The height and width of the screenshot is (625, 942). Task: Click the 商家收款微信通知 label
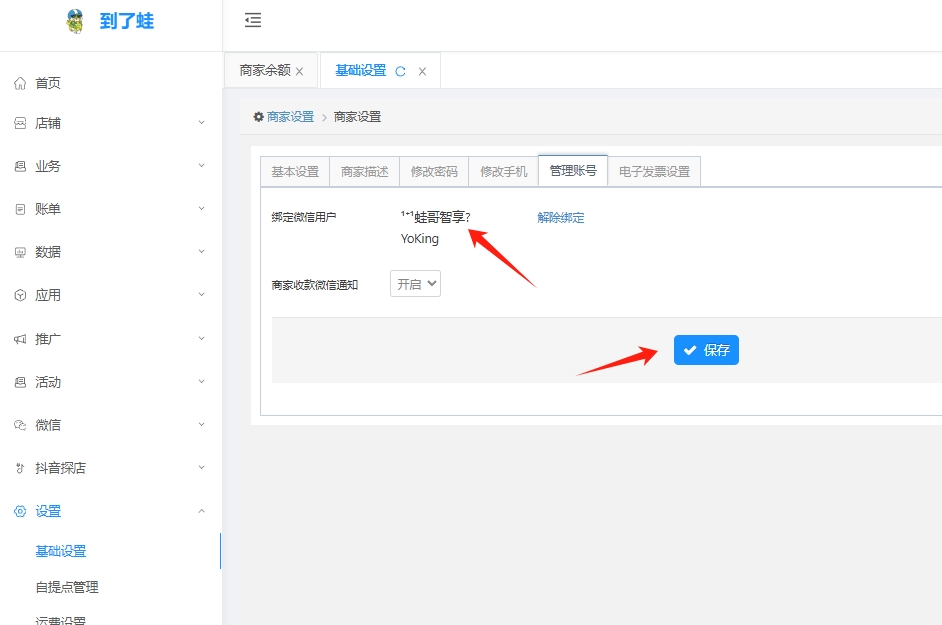[314, 285]
